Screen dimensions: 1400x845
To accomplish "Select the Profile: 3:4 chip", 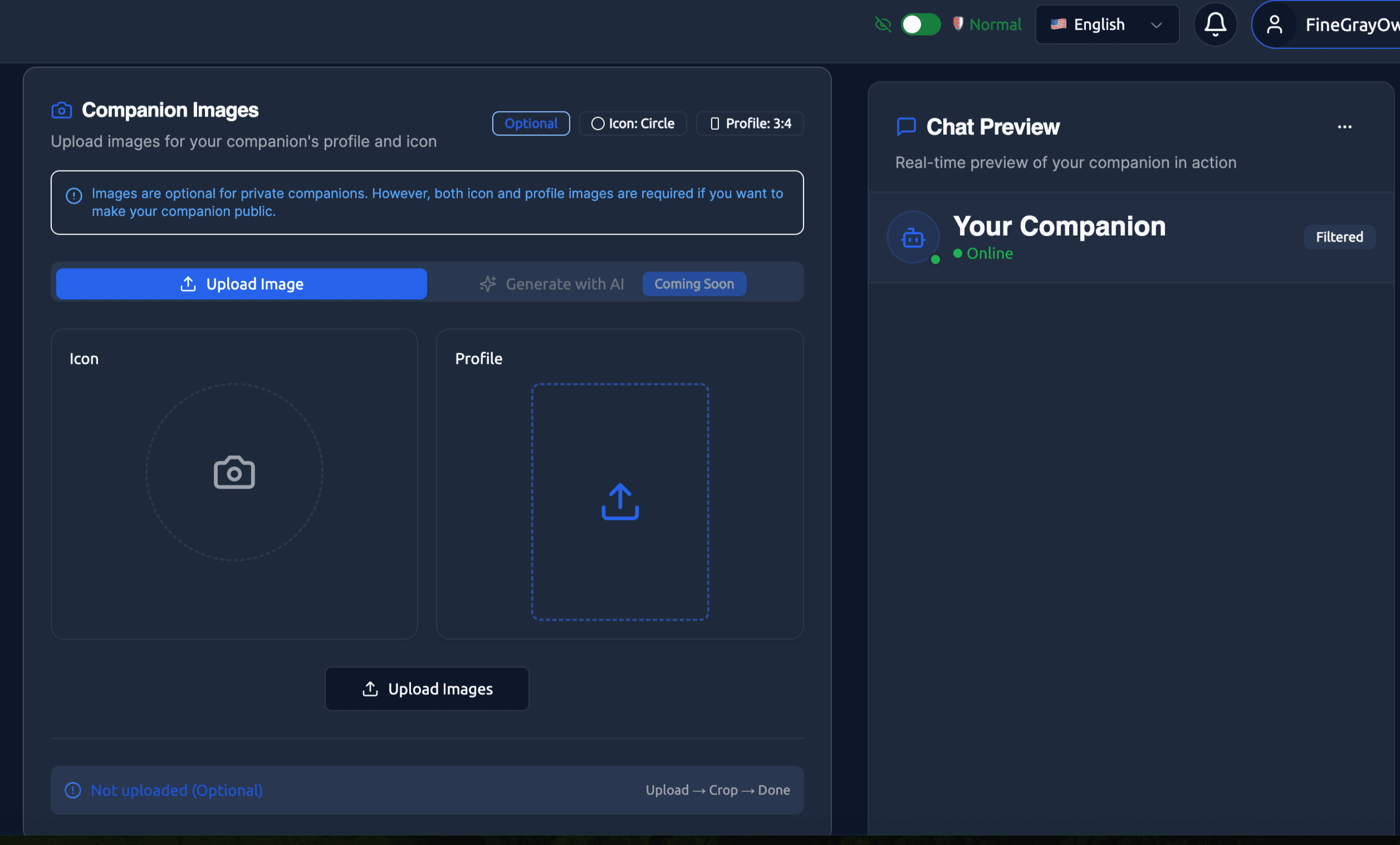I will [750, 123].
